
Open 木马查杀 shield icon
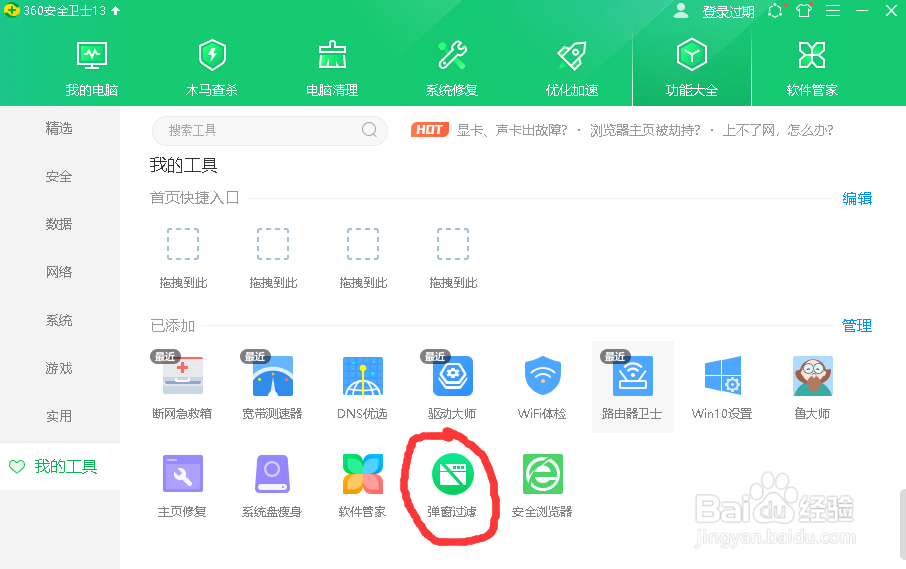pos(212,55)
